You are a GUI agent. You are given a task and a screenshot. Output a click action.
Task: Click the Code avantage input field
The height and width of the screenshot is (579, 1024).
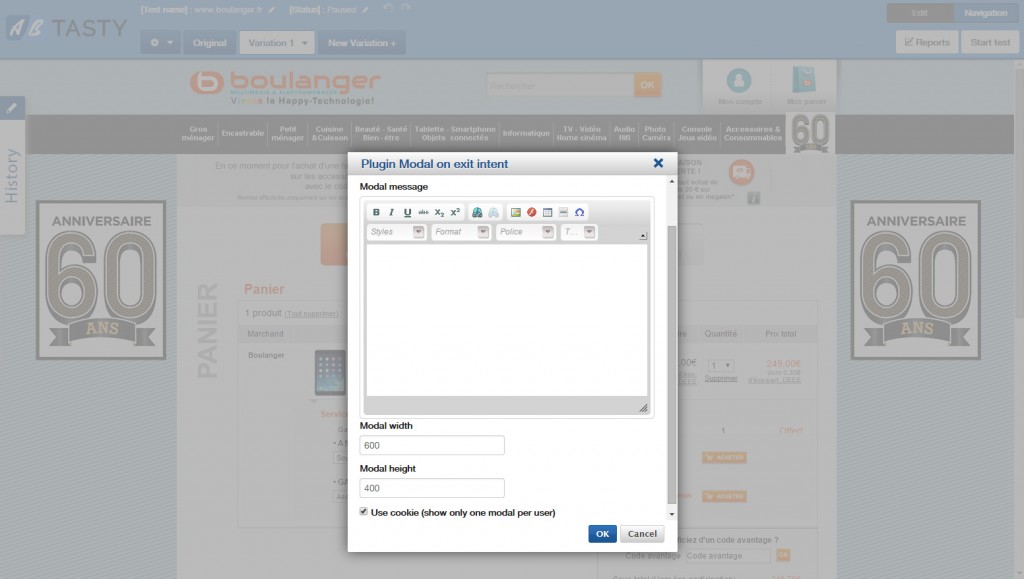(x=728, y=556)
